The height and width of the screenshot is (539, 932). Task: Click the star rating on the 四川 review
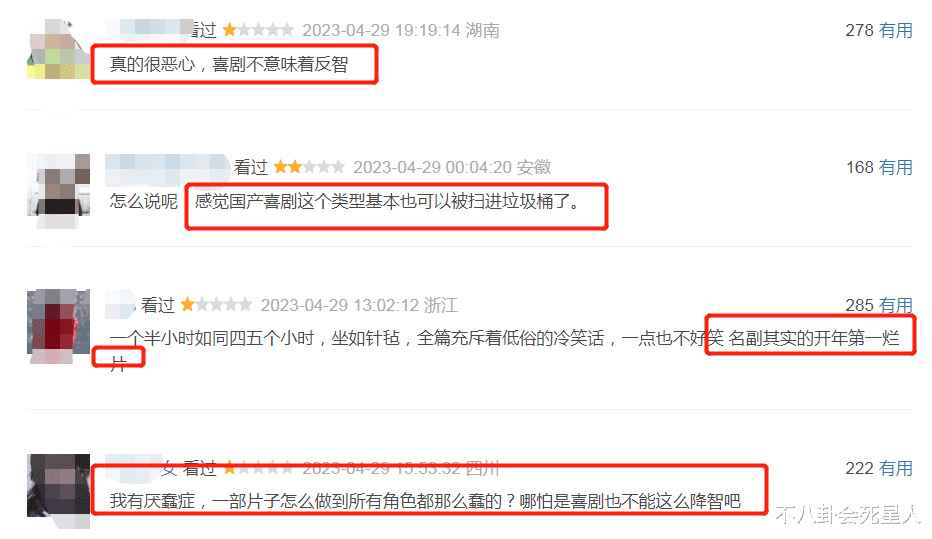259,468
